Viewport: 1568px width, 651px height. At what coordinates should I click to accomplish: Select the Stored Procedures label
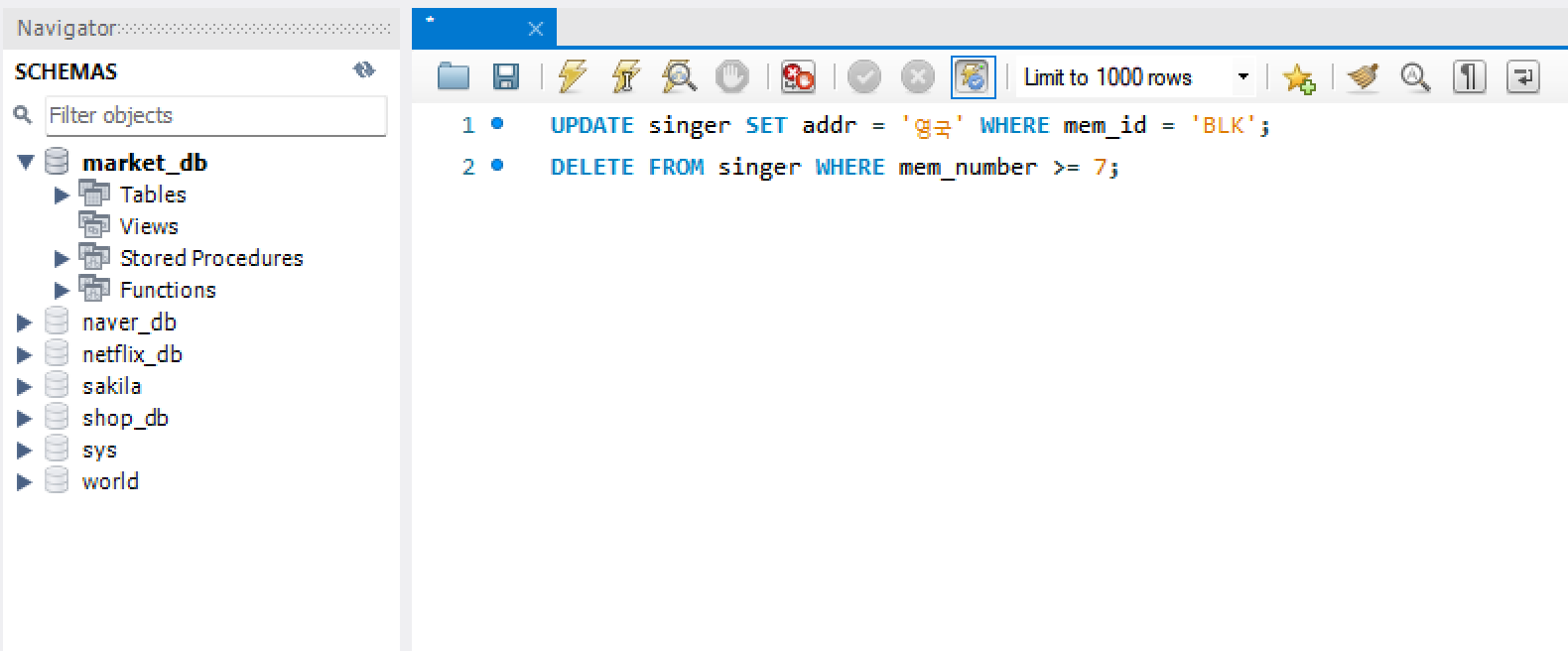pos(211,258)
